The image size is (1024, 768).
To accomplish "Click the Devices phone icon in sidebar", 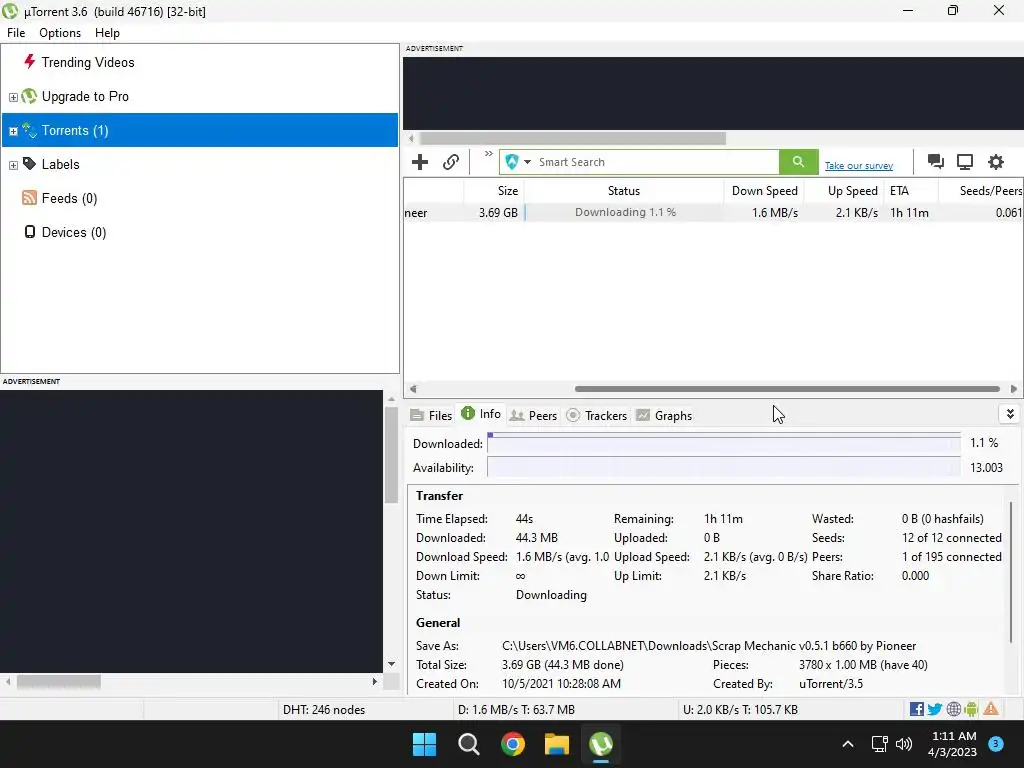I will tap(29, 232).
